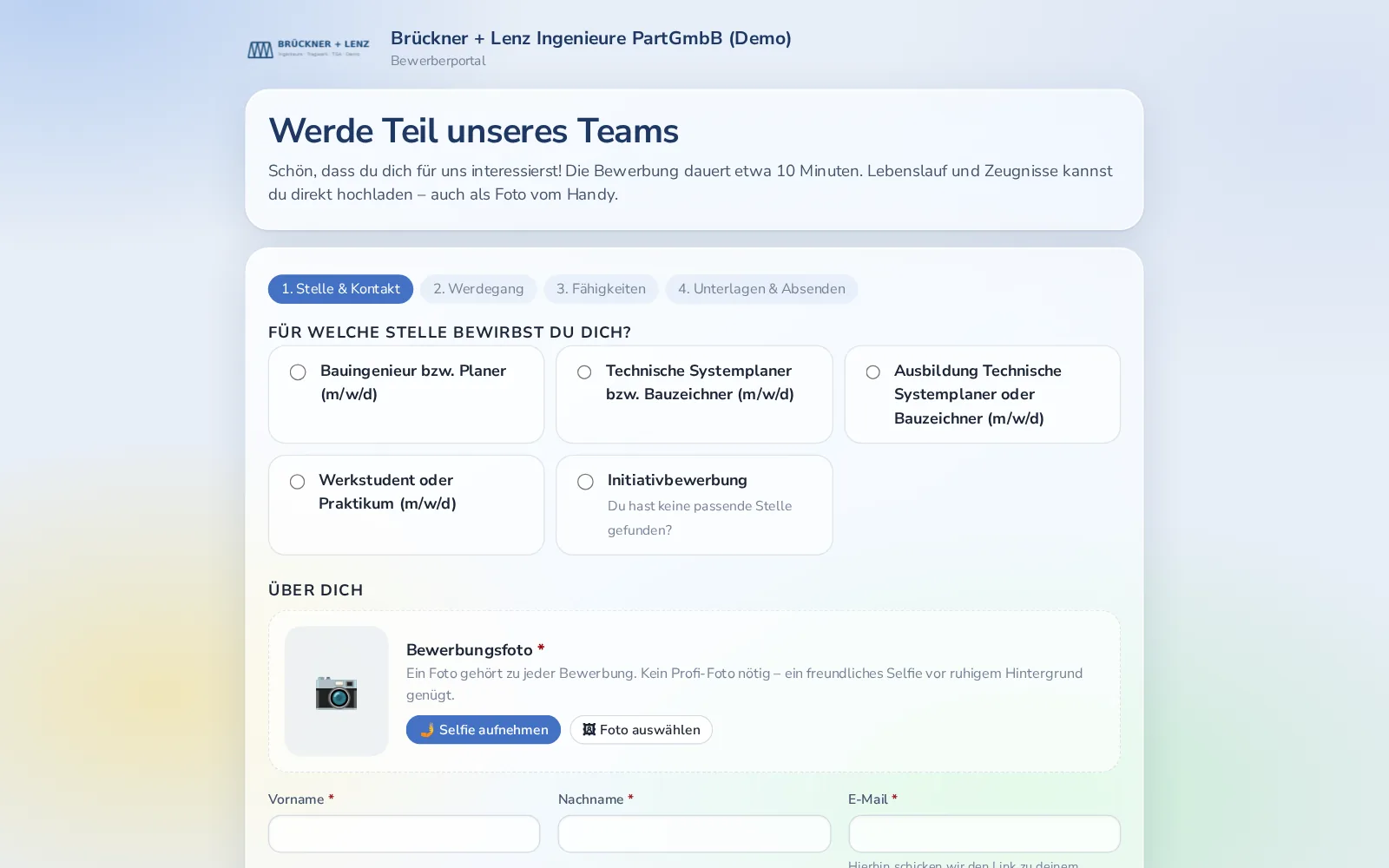Image resolution: width=1389 pixels, height=868 pixels.
Task: Pick Werkstudent oder Praktikum radio button
Action: tap(297, 482)
